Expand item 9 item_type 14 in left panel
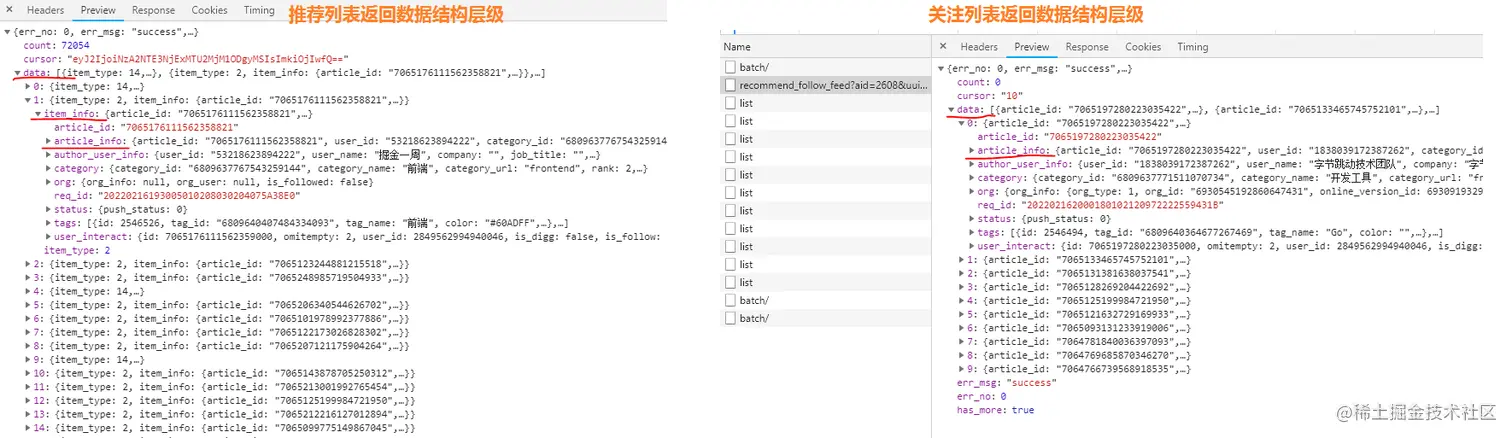The width and height of the screenshot is (1512, 438). [x=27, y=359]
